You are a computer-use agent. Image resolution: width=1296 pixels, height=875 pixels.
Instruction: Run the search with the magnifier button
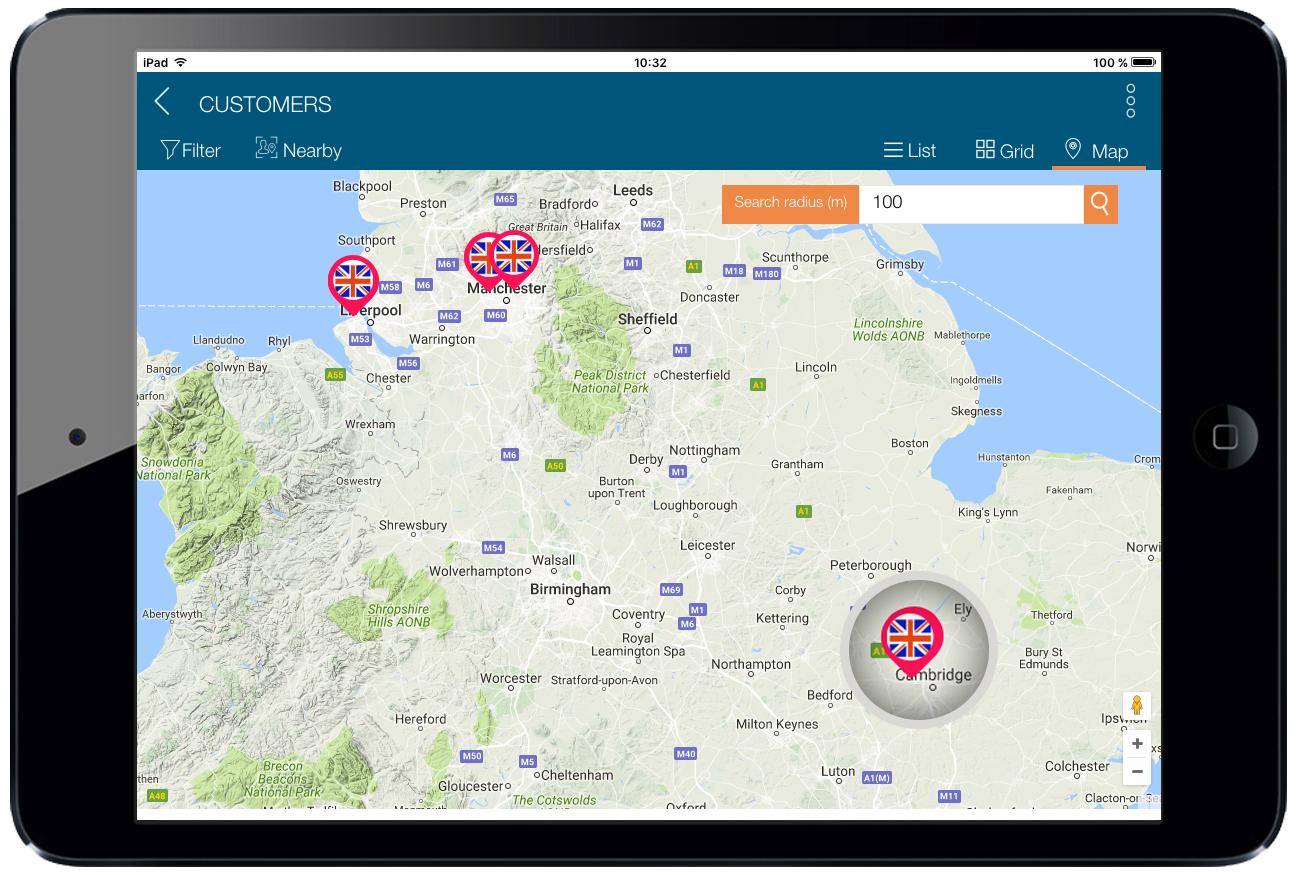1100,204
